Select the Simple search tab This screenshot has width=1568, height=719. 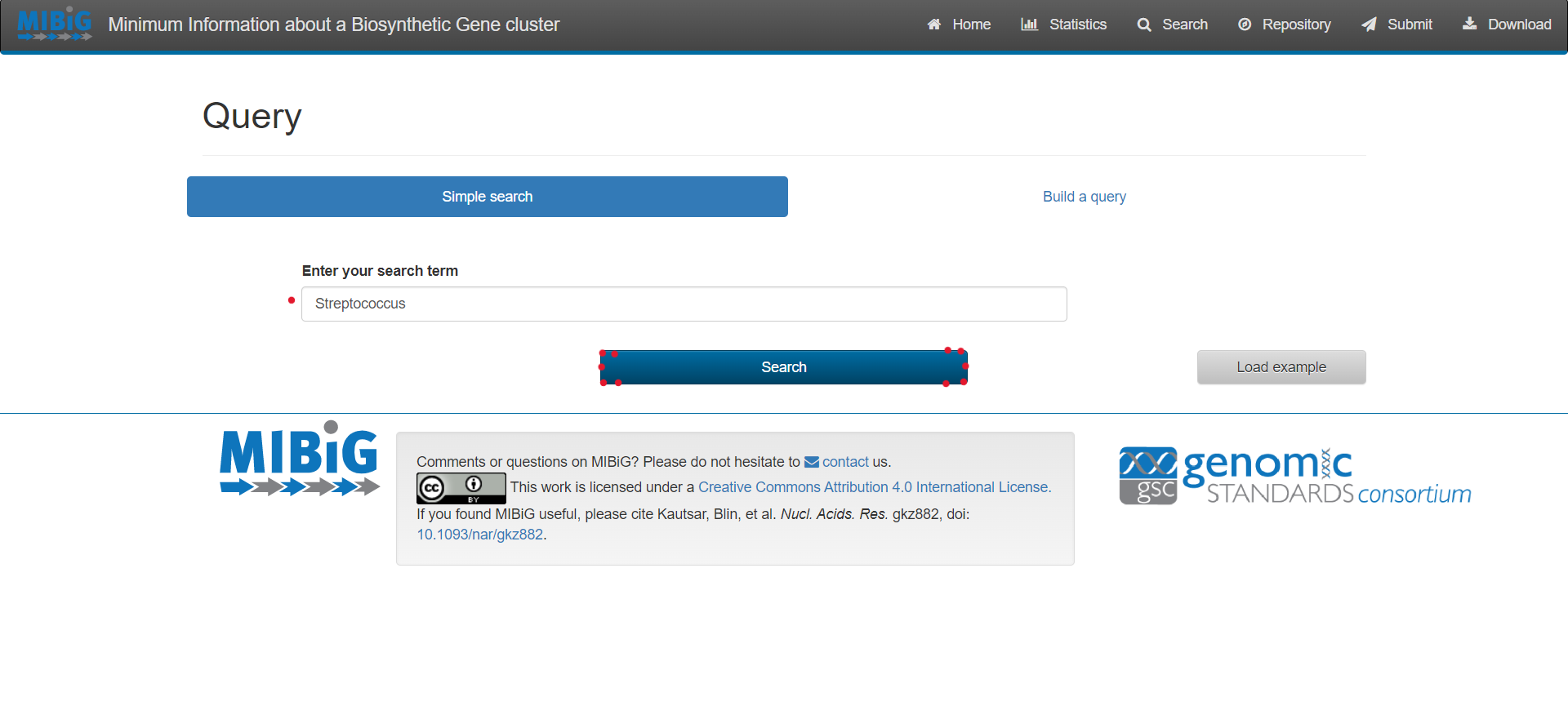[488, 197]
